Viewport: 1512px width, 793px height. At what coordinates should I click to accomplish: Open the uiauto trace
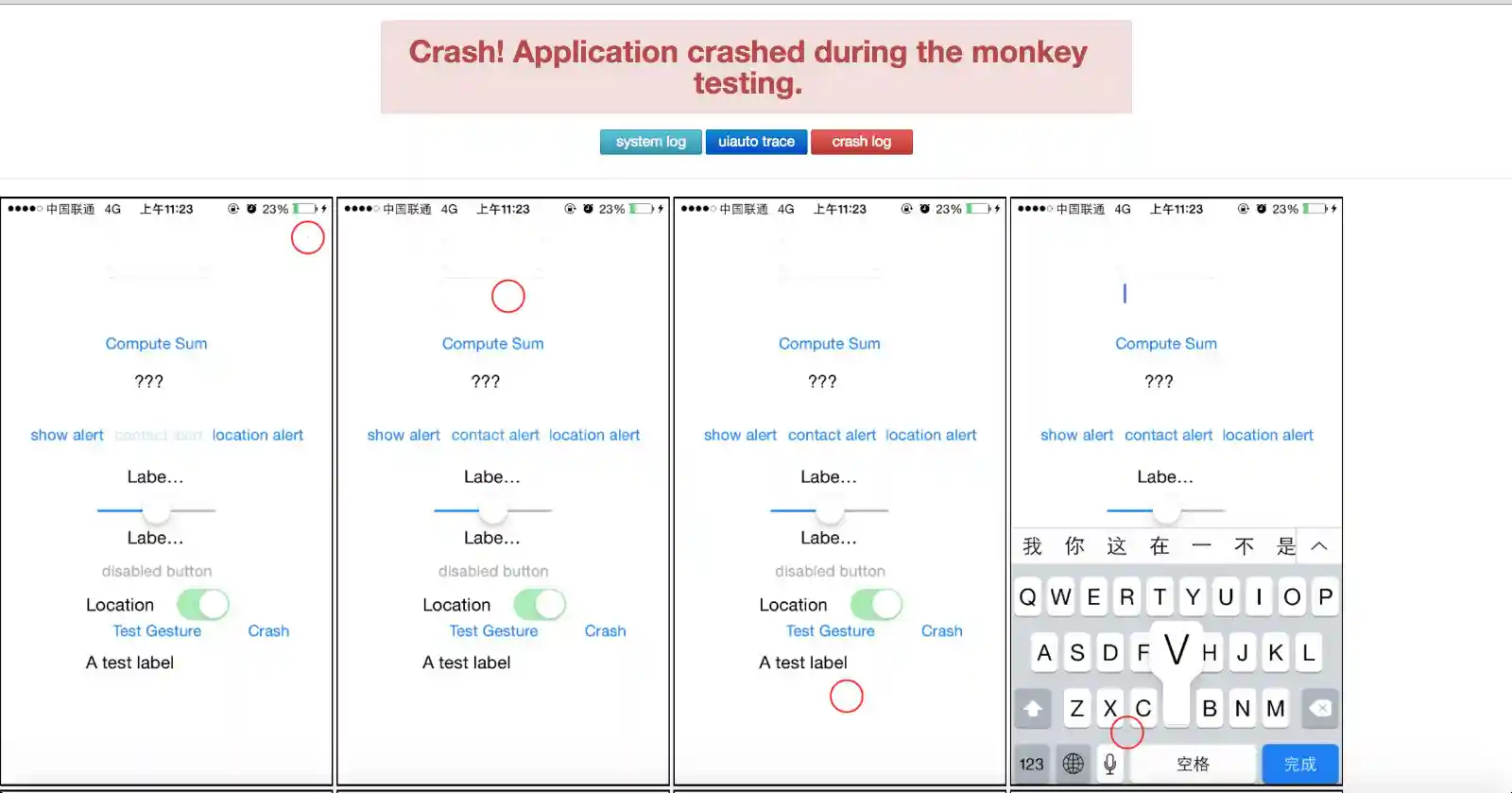[756, 142]
